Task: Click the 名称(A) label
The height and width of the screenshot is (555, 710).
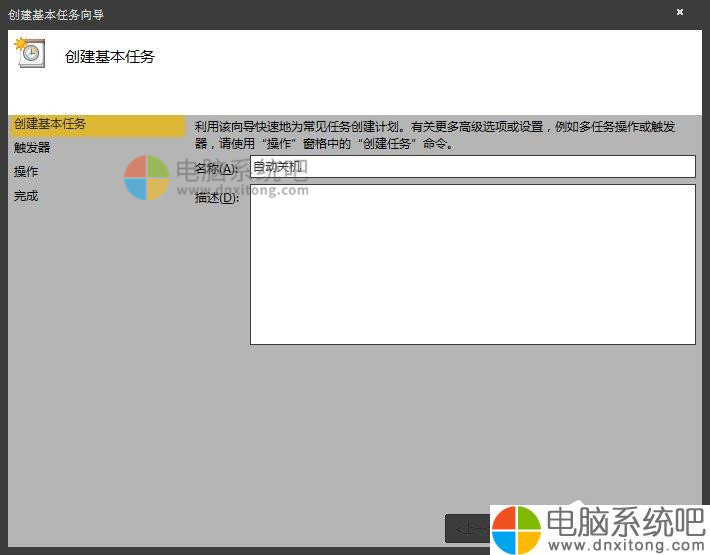Action: [x=214, y=167]
